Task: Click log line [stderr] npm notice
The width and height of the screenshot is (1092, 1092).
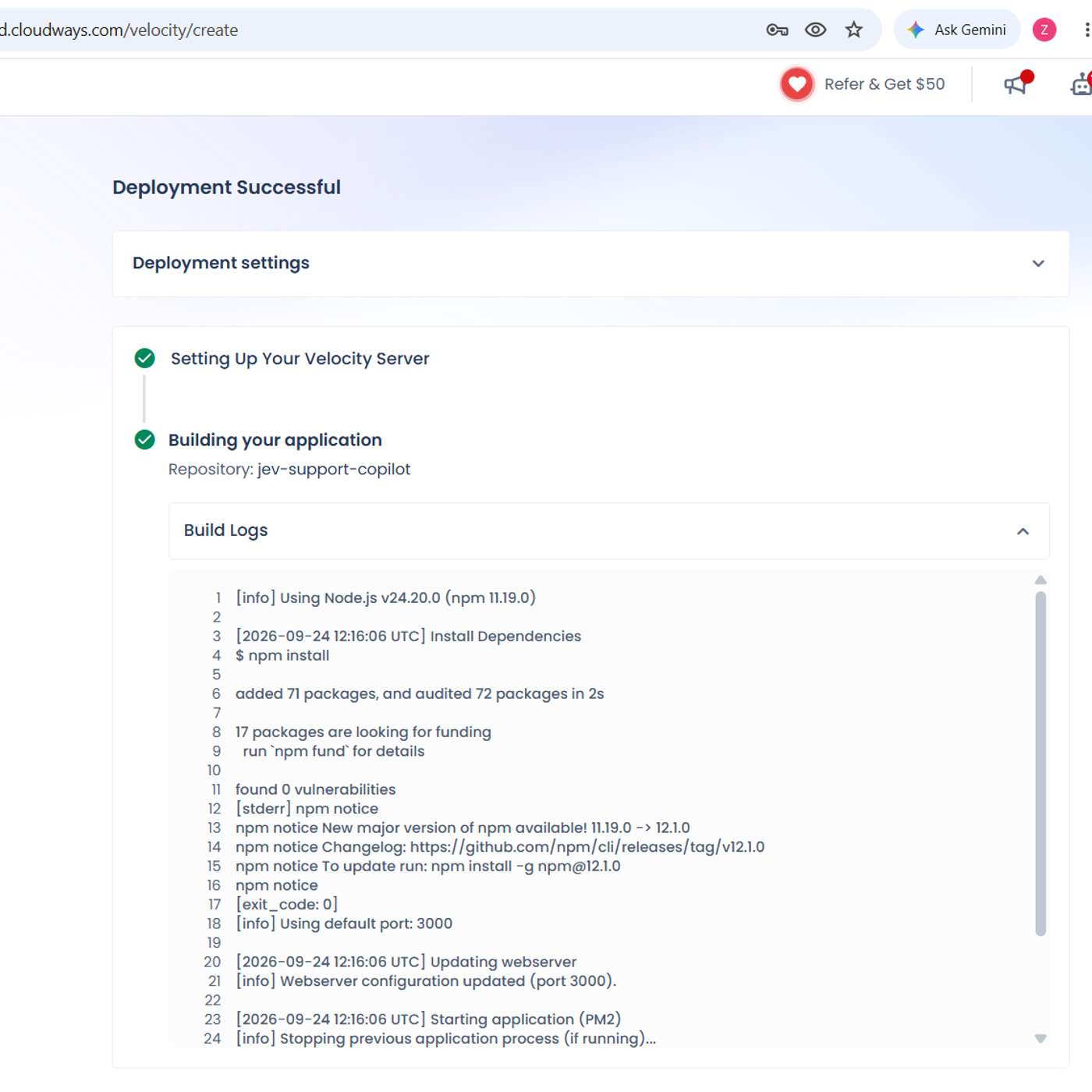Action: pyautogui.click(x=307, y=809)
